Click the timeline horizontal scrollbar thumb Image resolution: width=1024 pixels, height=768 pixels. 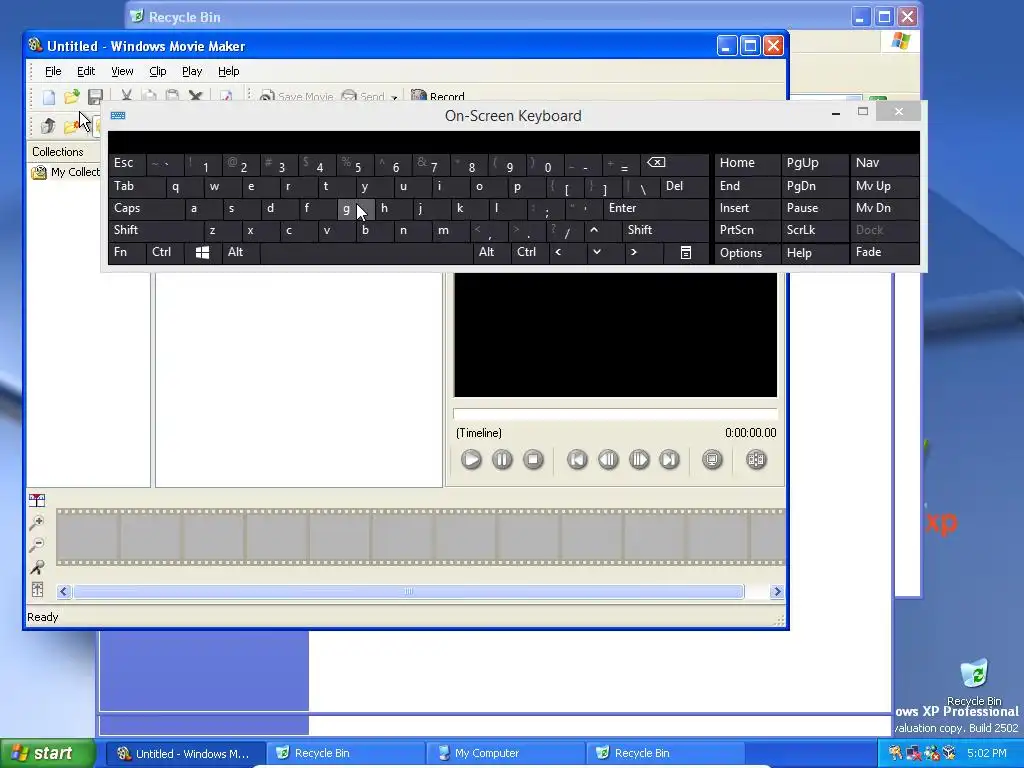point(408,592)
